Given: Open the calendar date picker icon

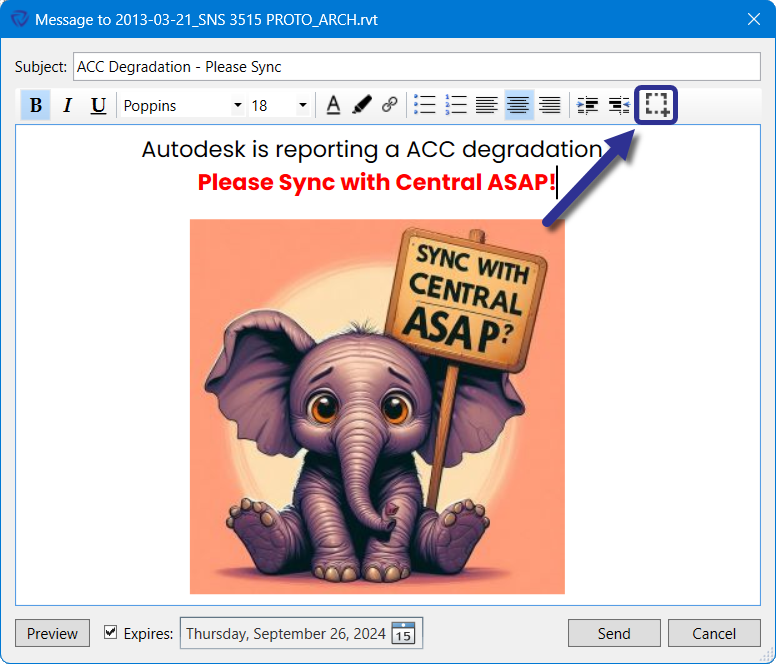Looking at the screenshot, I should (x=403, y=633).
